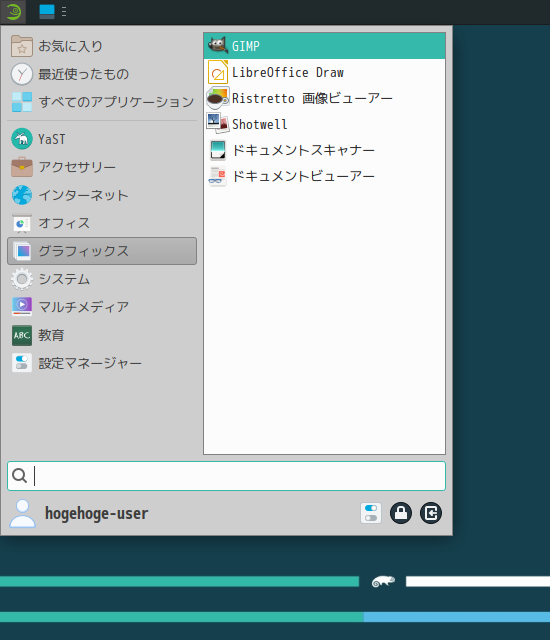Viewport: 550px width, 640px height.
Task: Click the log out icon
Action: 431,513
